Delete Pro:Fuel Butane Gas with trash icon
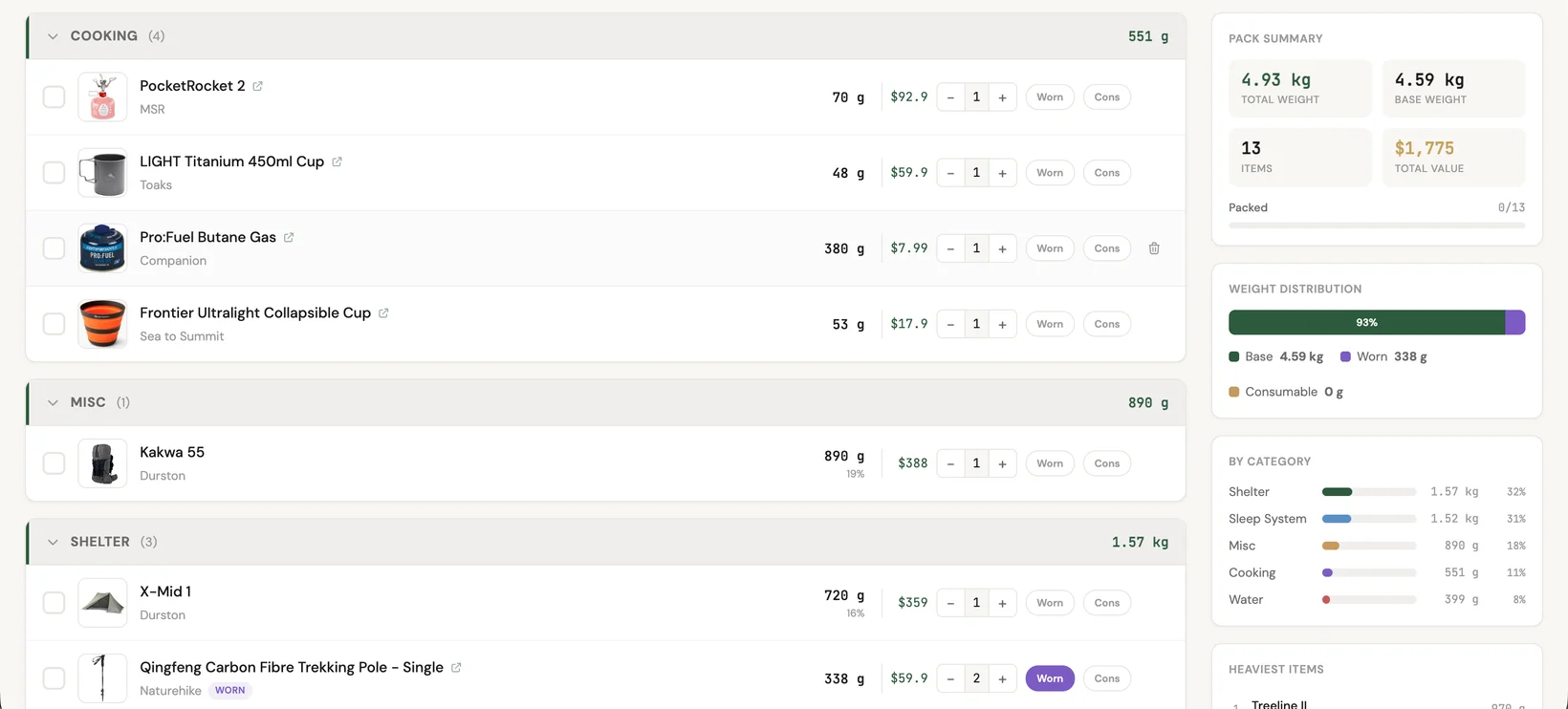Viewport: 1568px width, 709px height. (1154, 248)
